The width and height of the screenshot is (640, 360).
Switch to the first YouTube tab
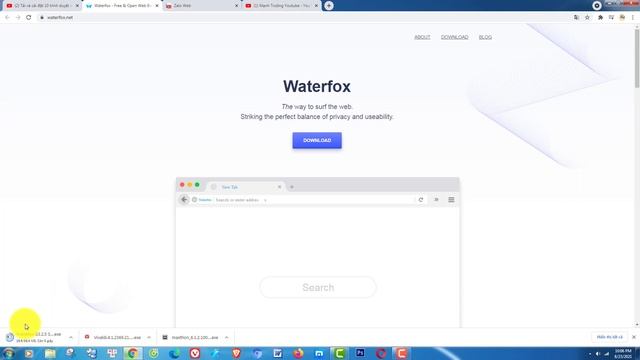pyautogui.click(x=42, y=6)
